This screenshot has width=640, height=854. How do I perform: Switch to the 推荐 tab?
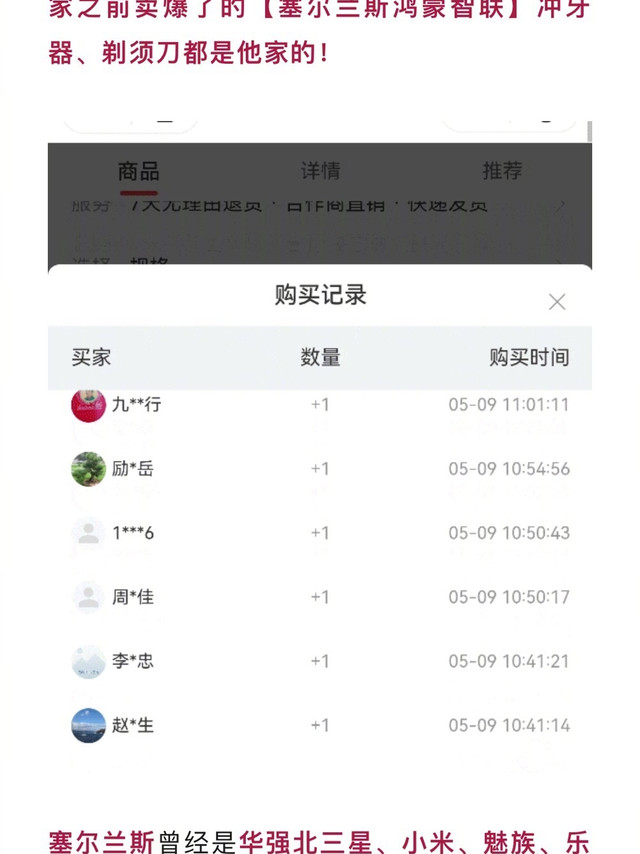point(502,170)
